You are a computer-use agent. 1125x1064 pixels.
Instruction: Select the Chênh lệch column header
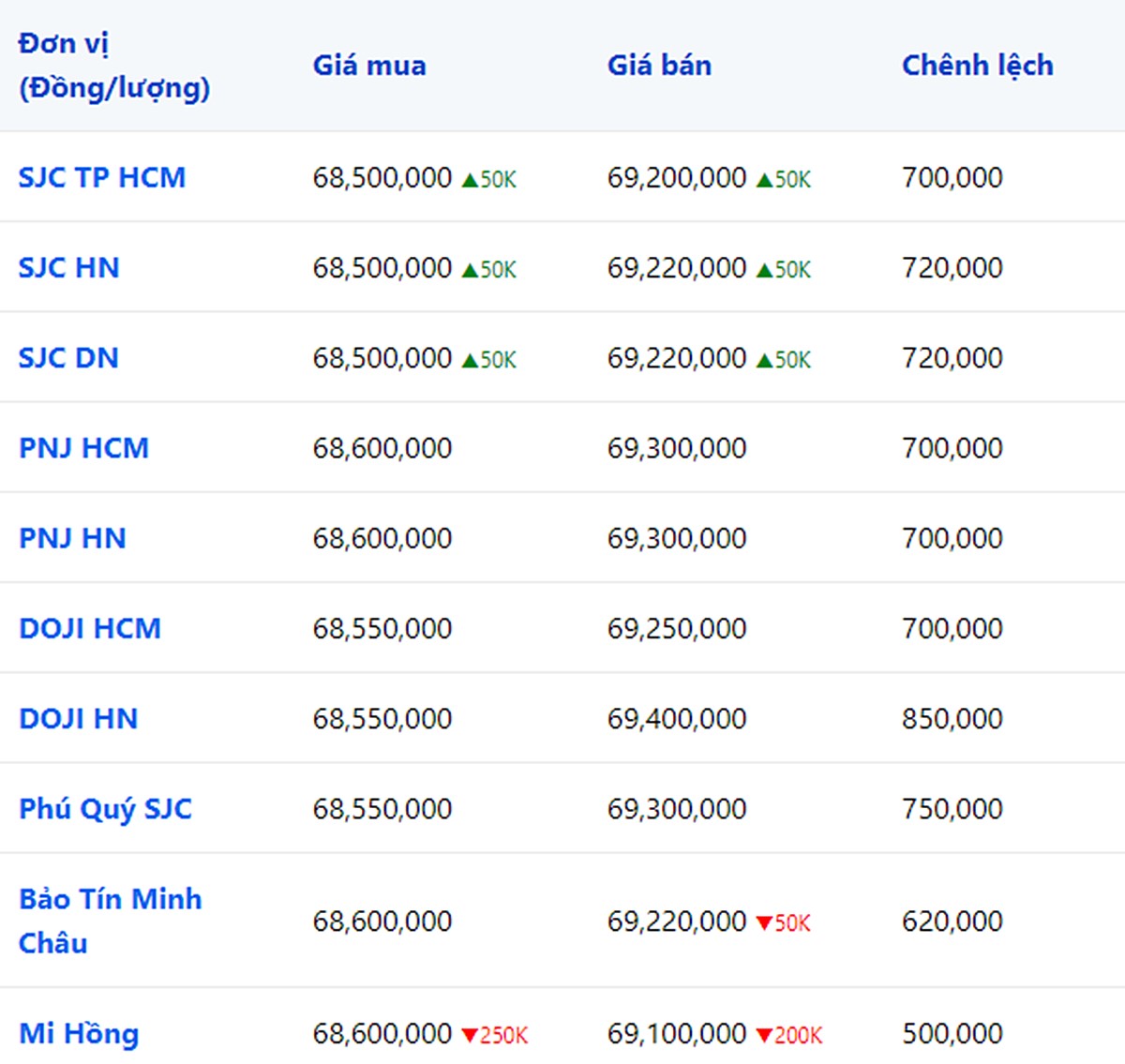[x=978, y=65]
